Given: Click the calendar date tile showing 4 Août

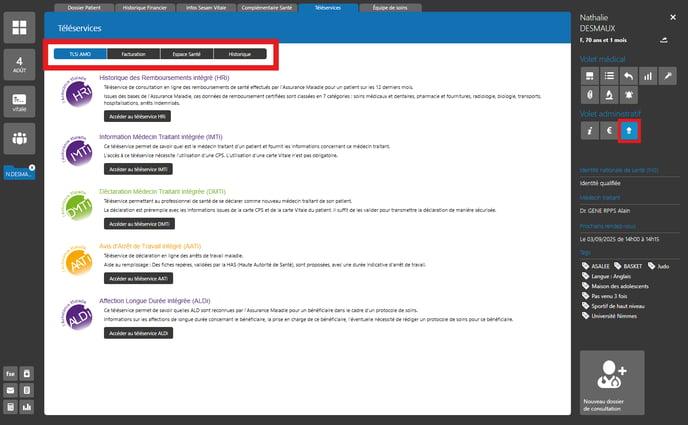Looking at the screenshot, I should point(19,65).
